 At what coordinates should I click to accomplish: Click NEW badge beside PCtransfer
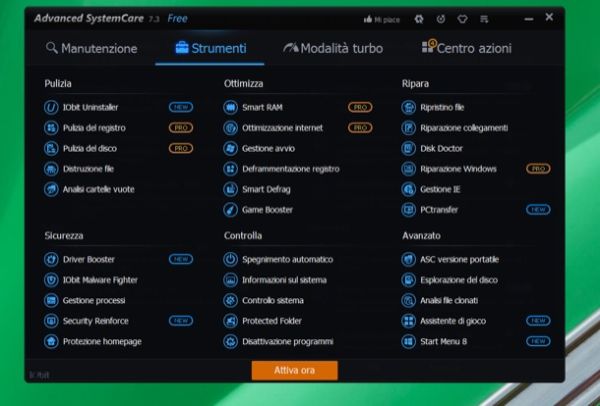[x=538, y=210]
